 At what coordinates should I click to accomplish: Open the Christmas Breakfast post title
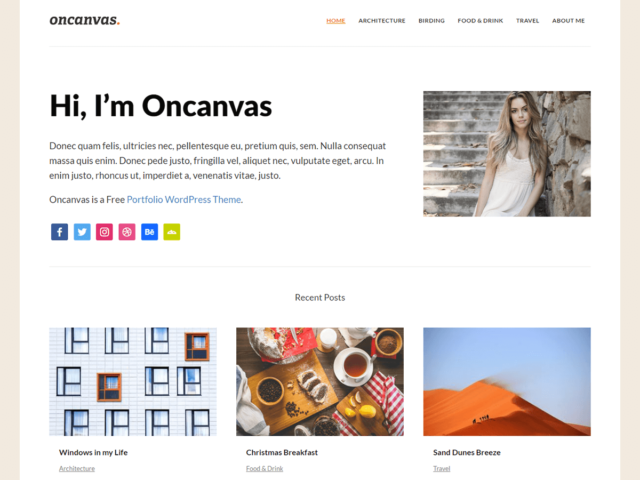(x=282, y=452)
